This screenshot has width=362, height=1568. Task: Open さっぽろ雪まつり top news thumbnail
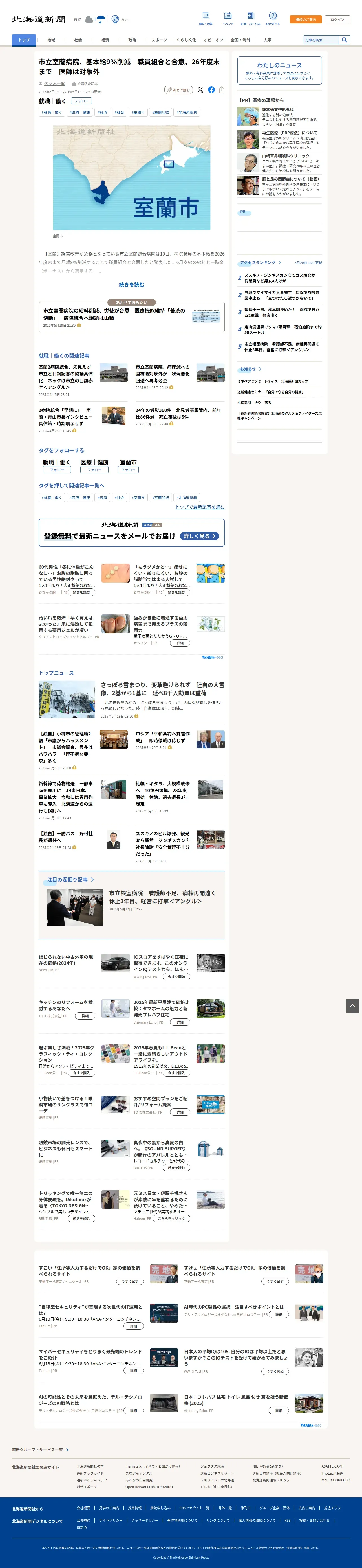(x=66, y=699)
